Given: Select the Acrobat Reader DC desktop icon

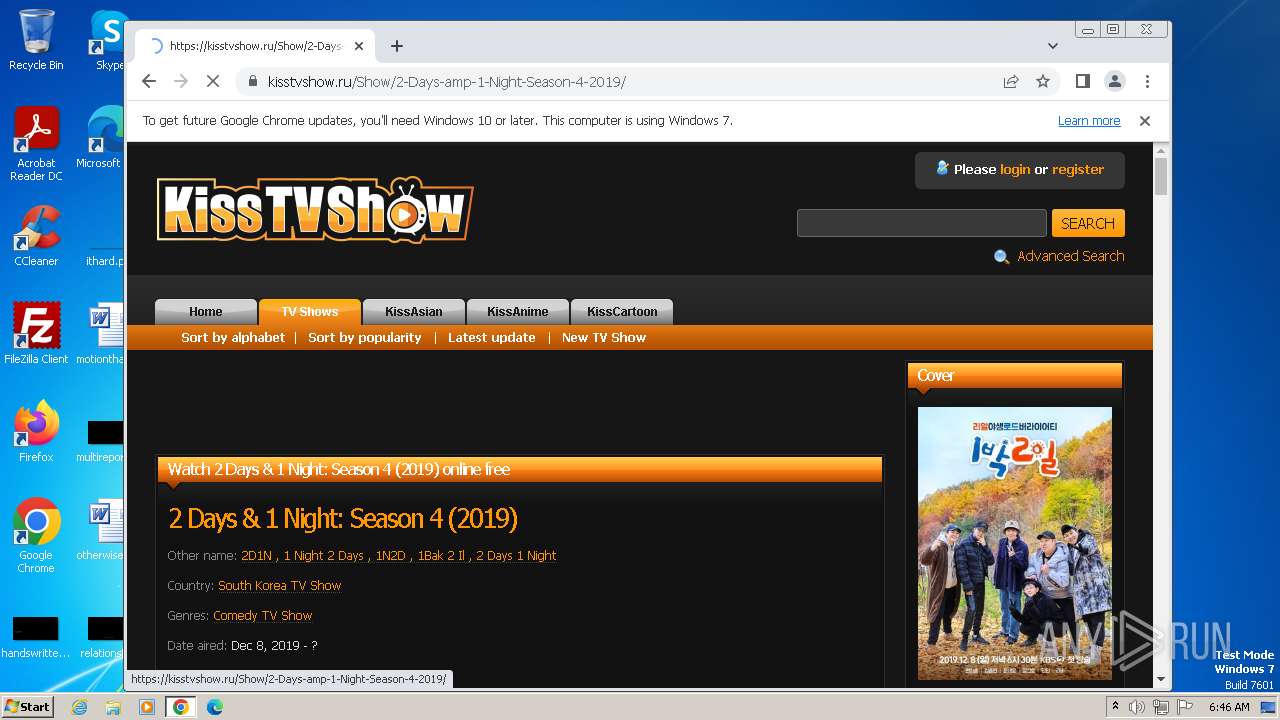Looking at the screenshot, I should [x=36, y=145].
